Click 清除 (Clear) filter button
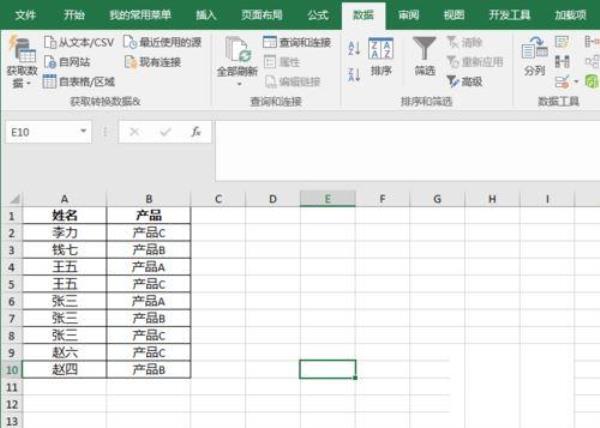 pyautogui.click(x=464, y=42)
